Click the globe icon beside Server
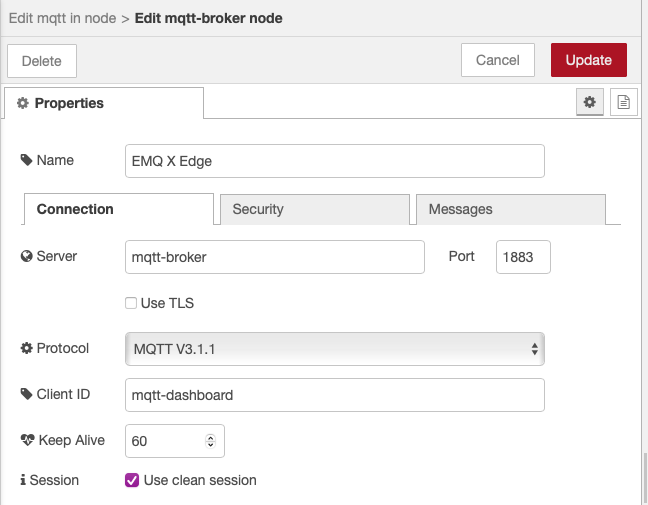The image size is (648, 505). tap(26, 256)
